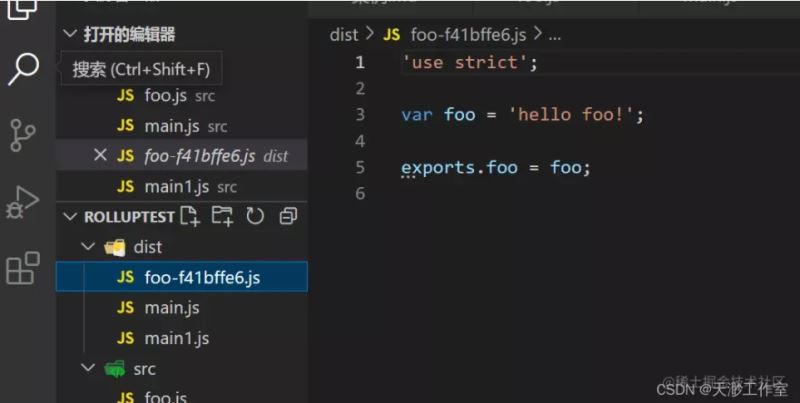The height and width of the screenshot is (403, 800).
Task: Place cursor on exports.foo assignment
Action: (496, 167)
